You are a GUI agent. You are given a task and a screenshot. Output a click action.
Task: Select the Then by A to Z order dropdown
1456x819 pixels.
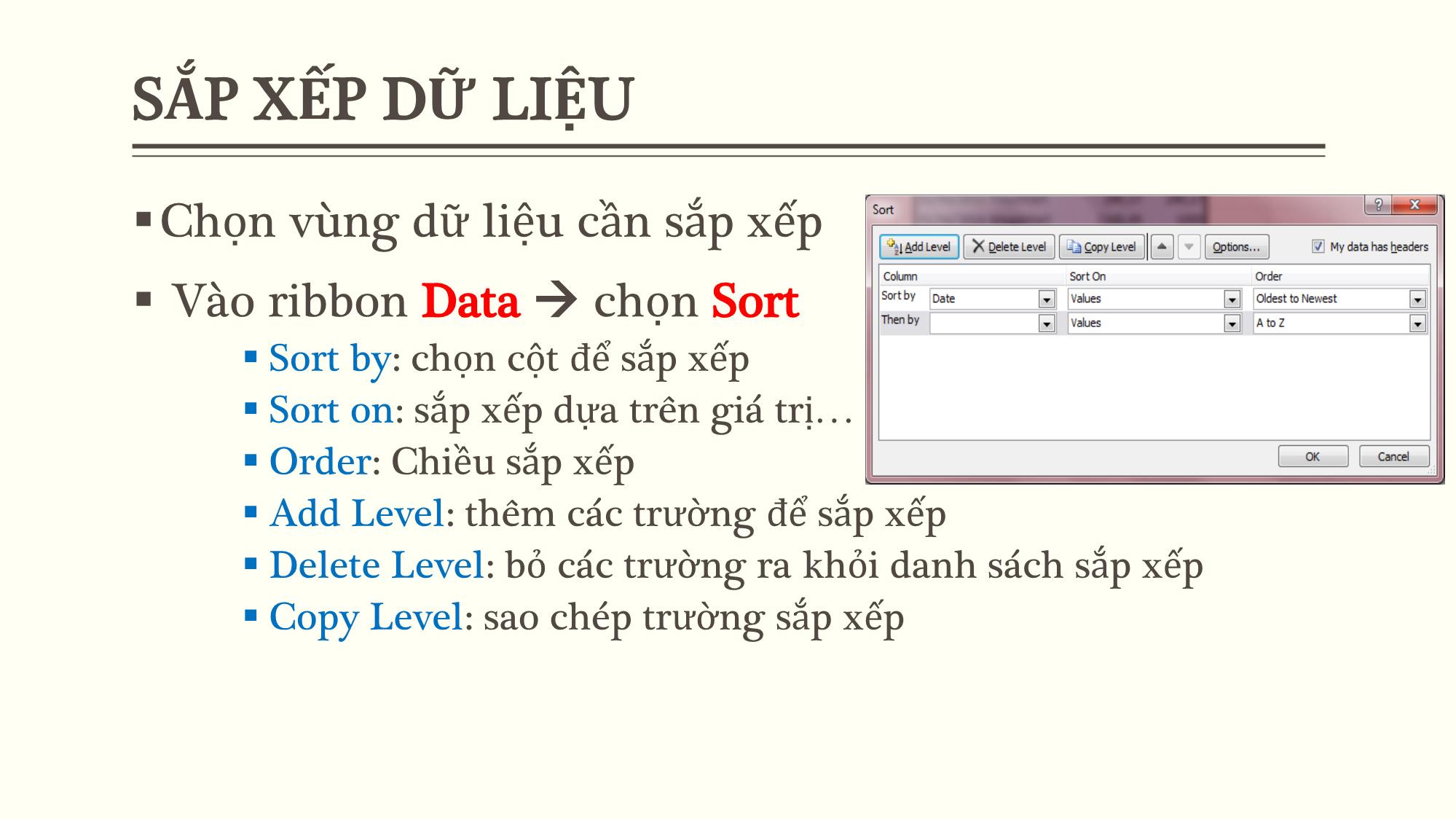(x=1339, y=322)
